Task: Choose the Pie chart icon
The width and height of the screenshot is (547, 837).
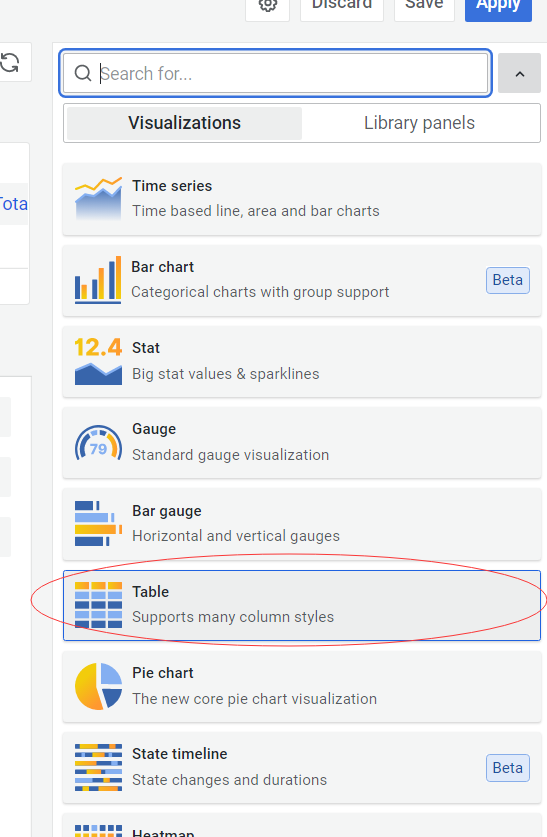Action: (98, 686)
